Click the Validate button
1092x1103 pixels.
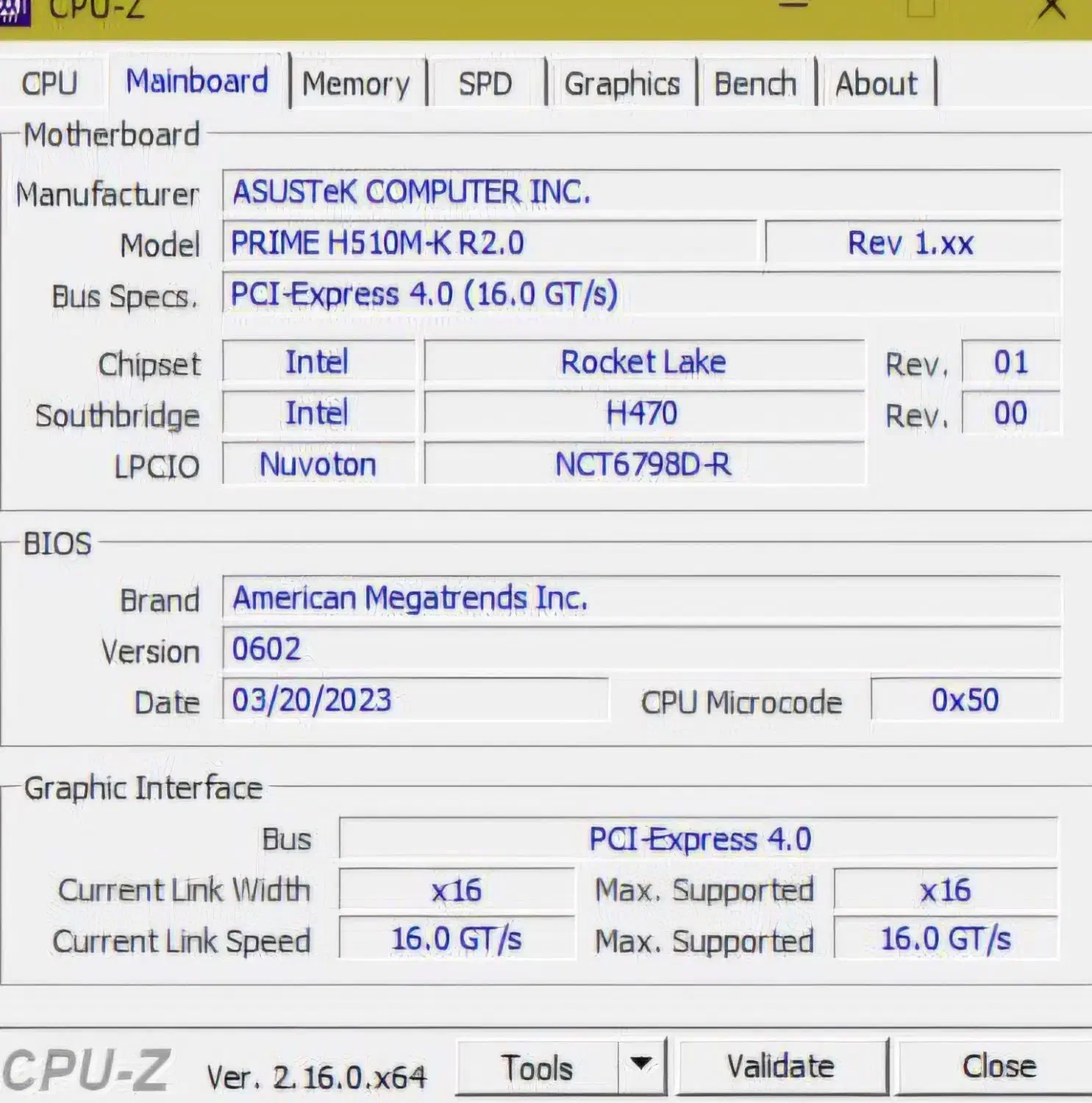coord(782,1067)
